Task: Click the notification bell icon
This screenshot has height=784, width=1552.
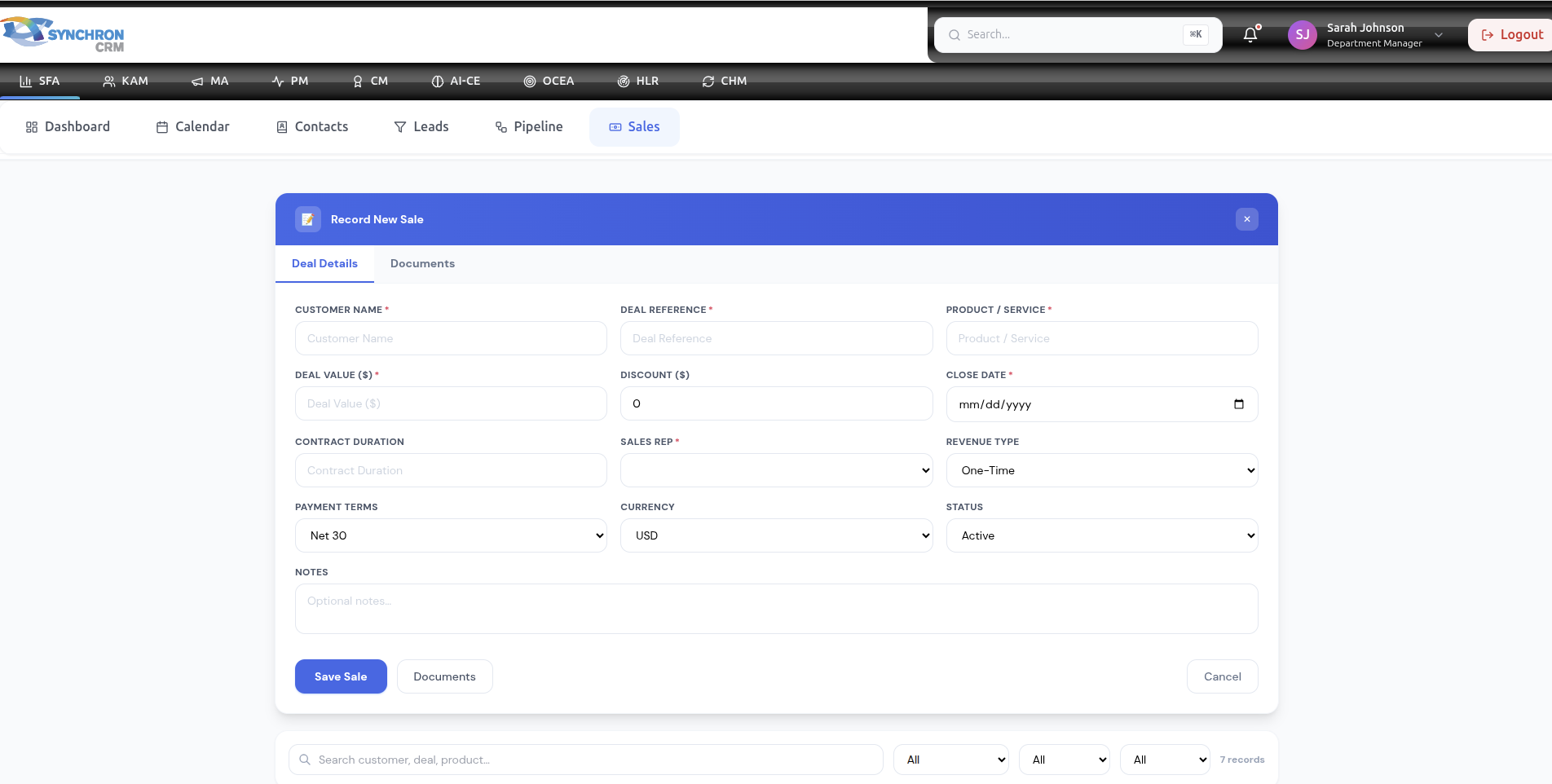Action: coord(1250,35)
